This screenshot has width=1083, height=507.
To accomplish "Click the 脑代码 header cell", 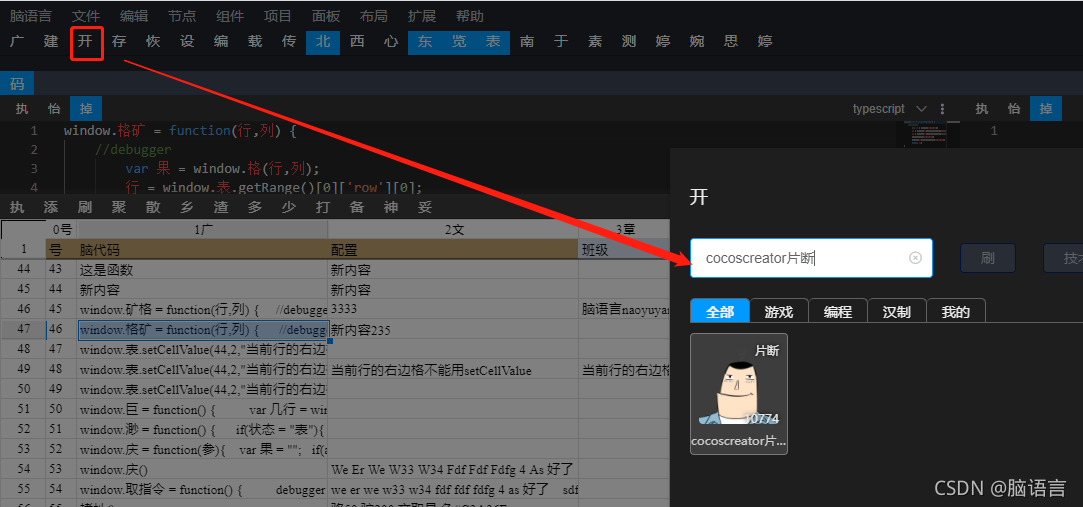I will coord(202,249).
